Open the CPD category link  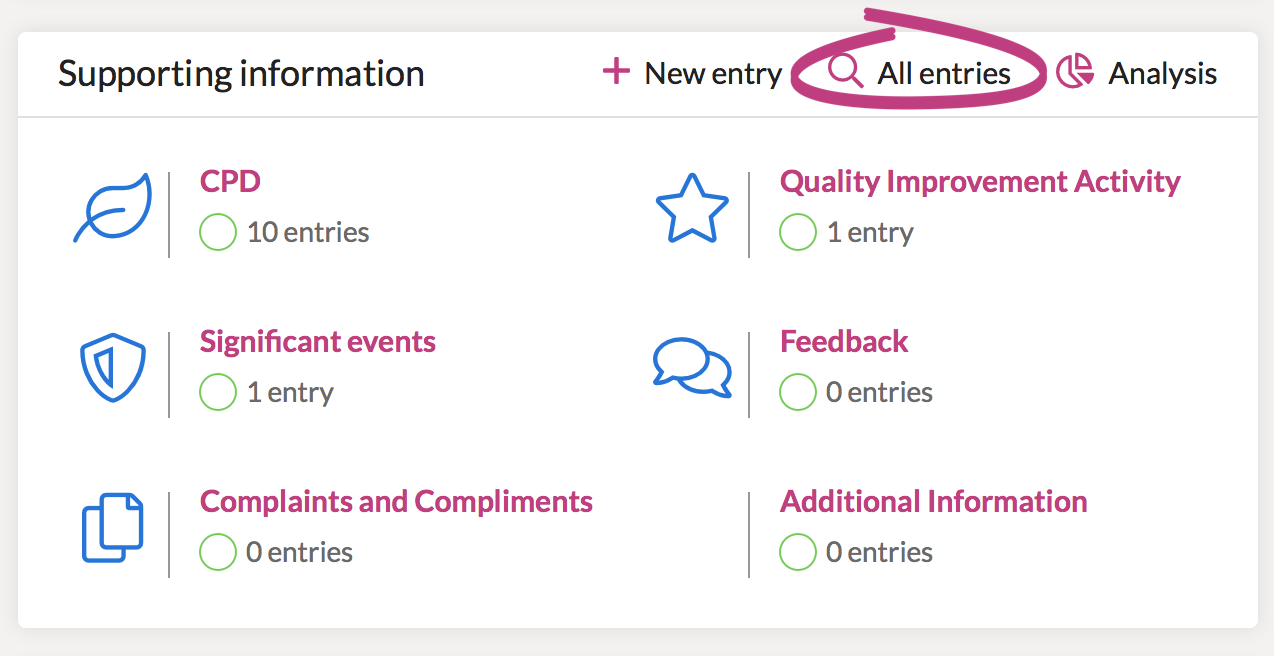pyautogui.click(x=230, y=182)
